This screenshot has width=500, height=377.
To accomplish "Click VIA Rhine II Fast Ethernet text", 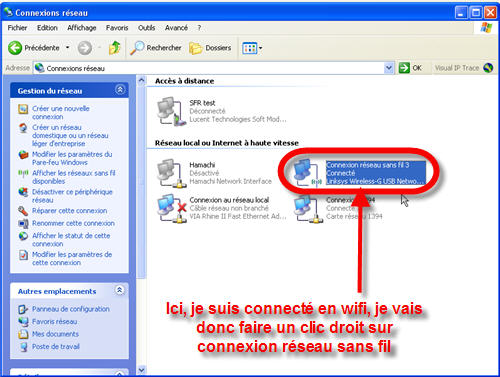I will (x=238, y=216).
